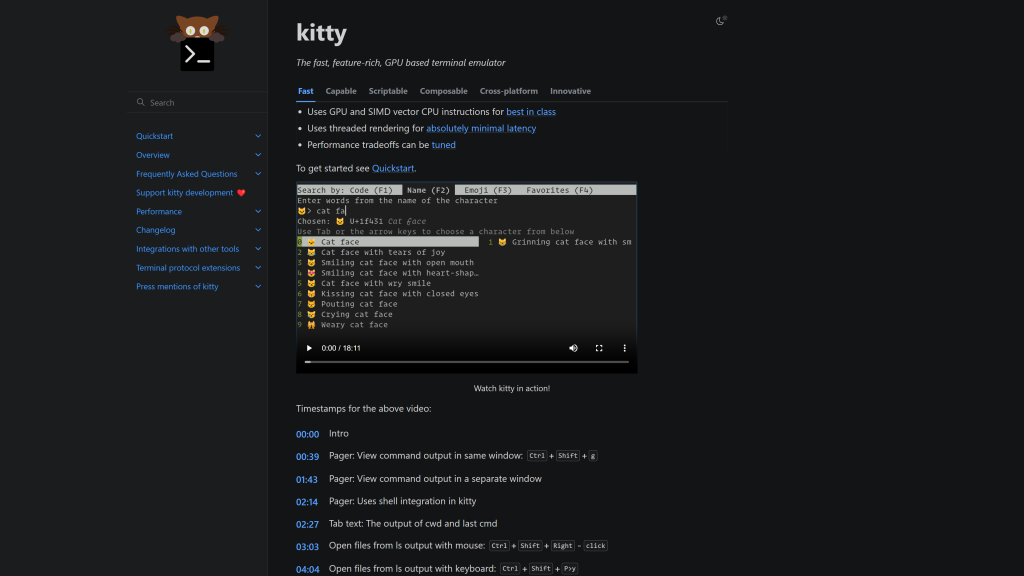
Task: Follow the 'tuned' link
Action: pos(443,145)
